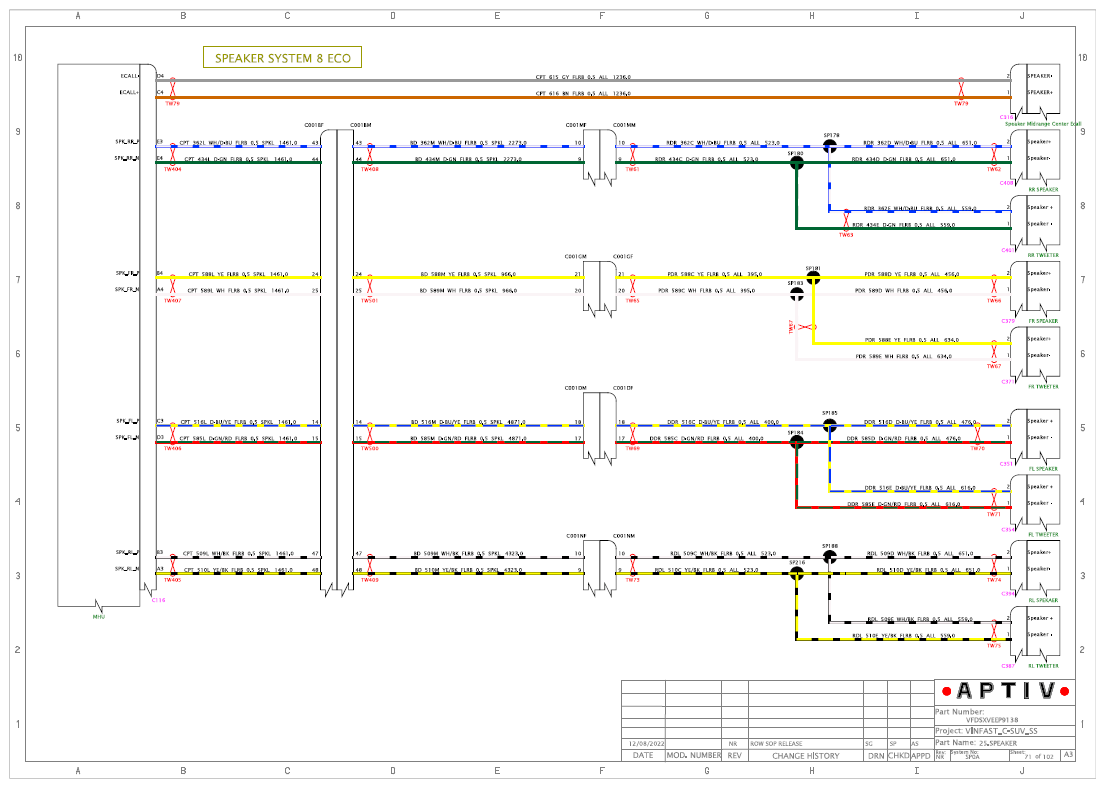Select the C001MF connector label
This screenshot has width=1105, height=788.
(576, 125)
